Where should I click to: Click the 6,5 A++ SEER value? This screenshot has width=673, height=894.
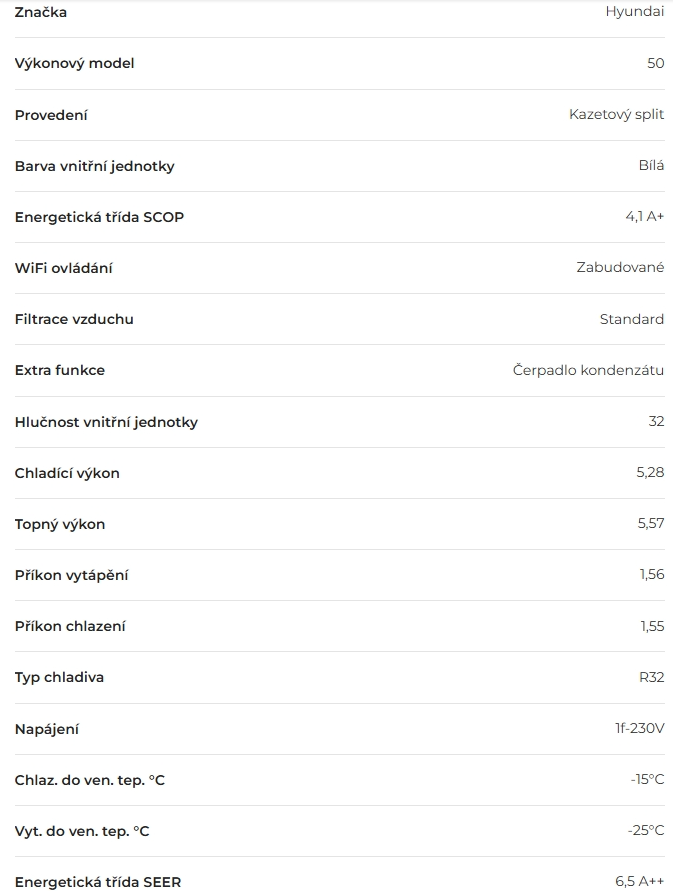pyautogui.click(x=639, y=881)
